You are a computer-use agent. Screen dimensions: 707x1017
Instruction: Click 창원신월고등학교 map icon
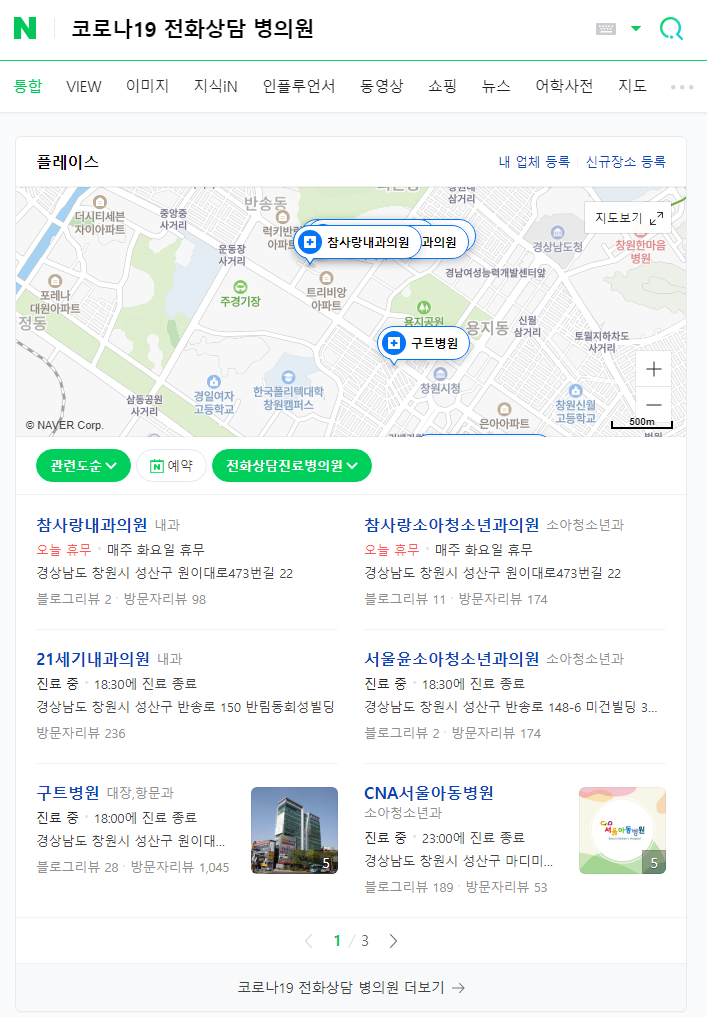point(575,390)
